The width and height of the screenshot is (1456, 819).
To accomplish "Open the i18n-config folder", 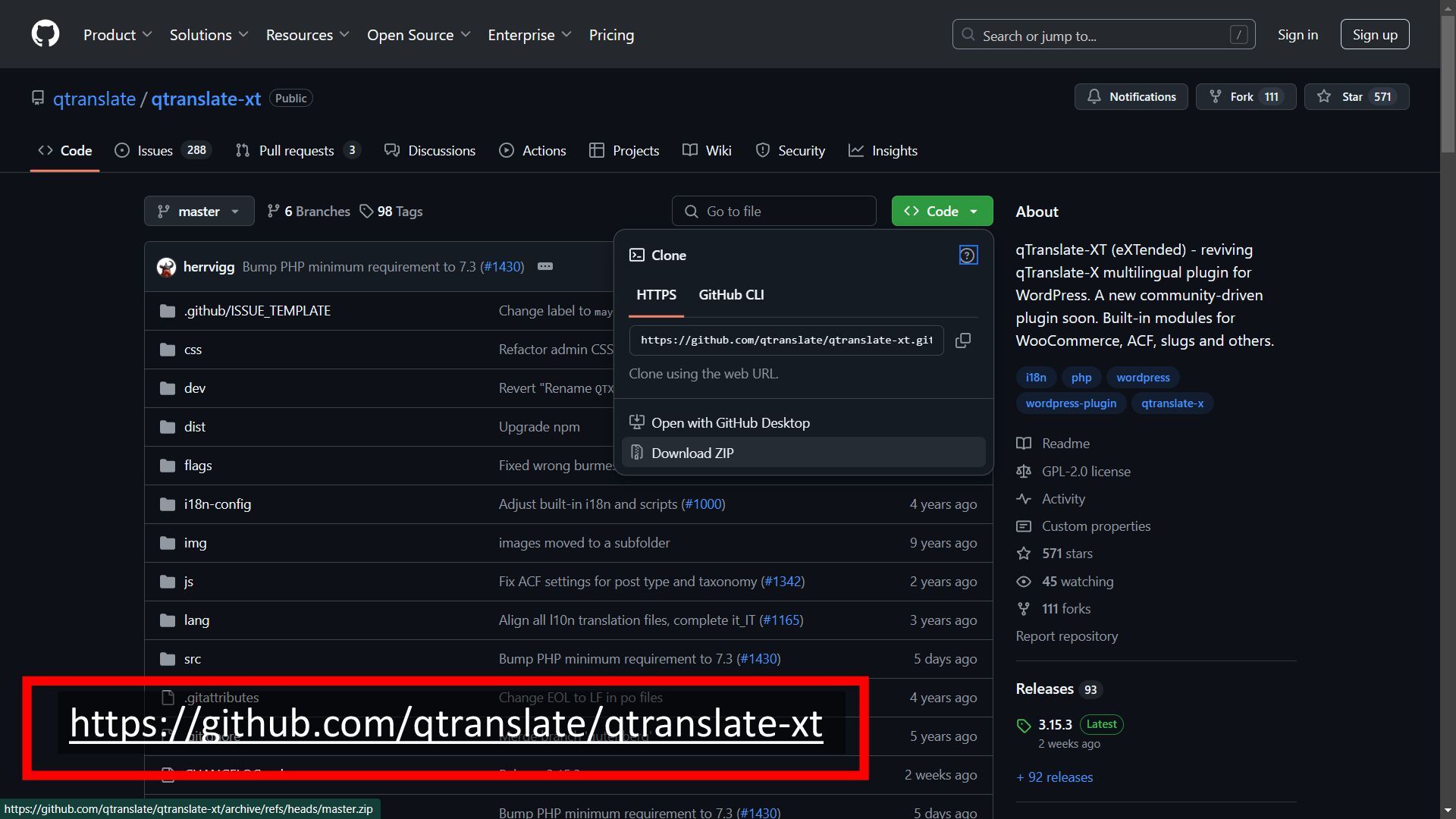I will [217, 504].
